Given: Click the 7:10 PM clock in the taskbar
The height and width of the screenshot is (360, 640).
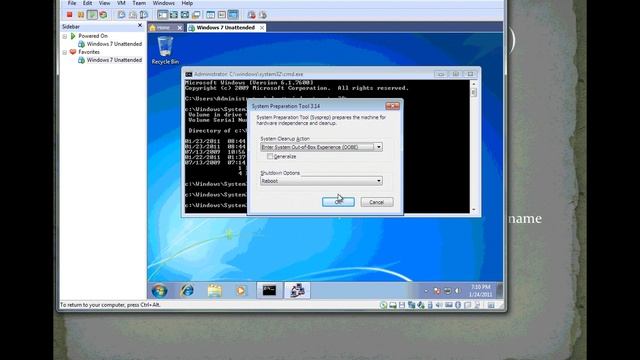Looking at the screenshot, I should click(481, 287).
